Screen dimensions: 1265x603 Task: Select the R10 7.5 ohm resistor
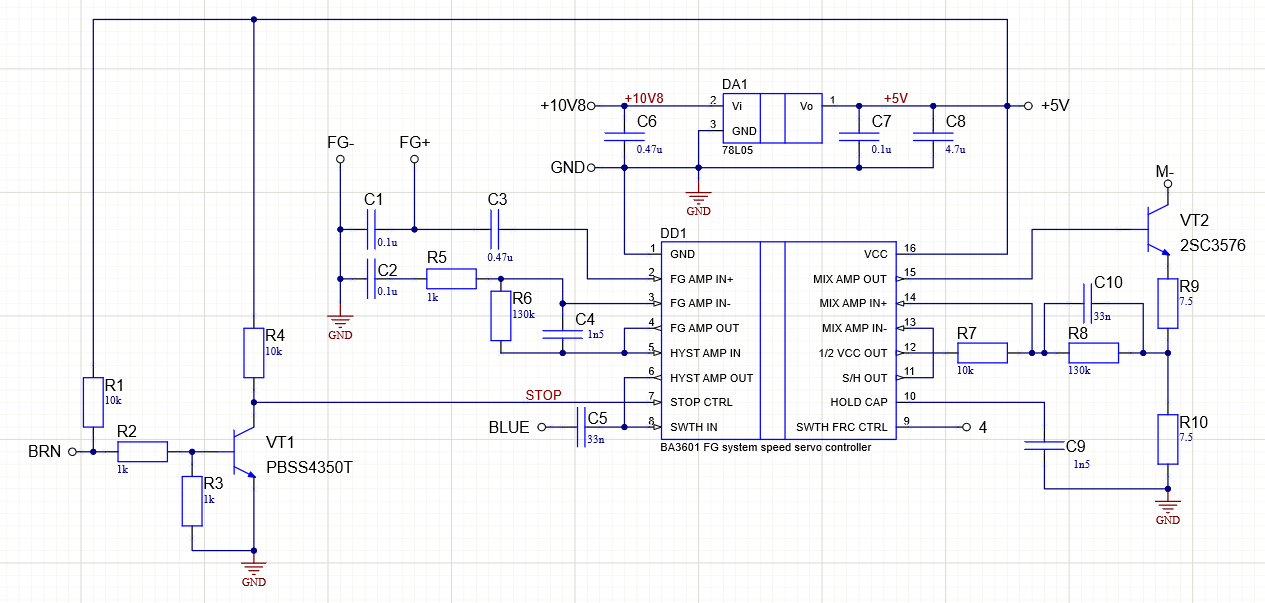[x=1167, y=439]
